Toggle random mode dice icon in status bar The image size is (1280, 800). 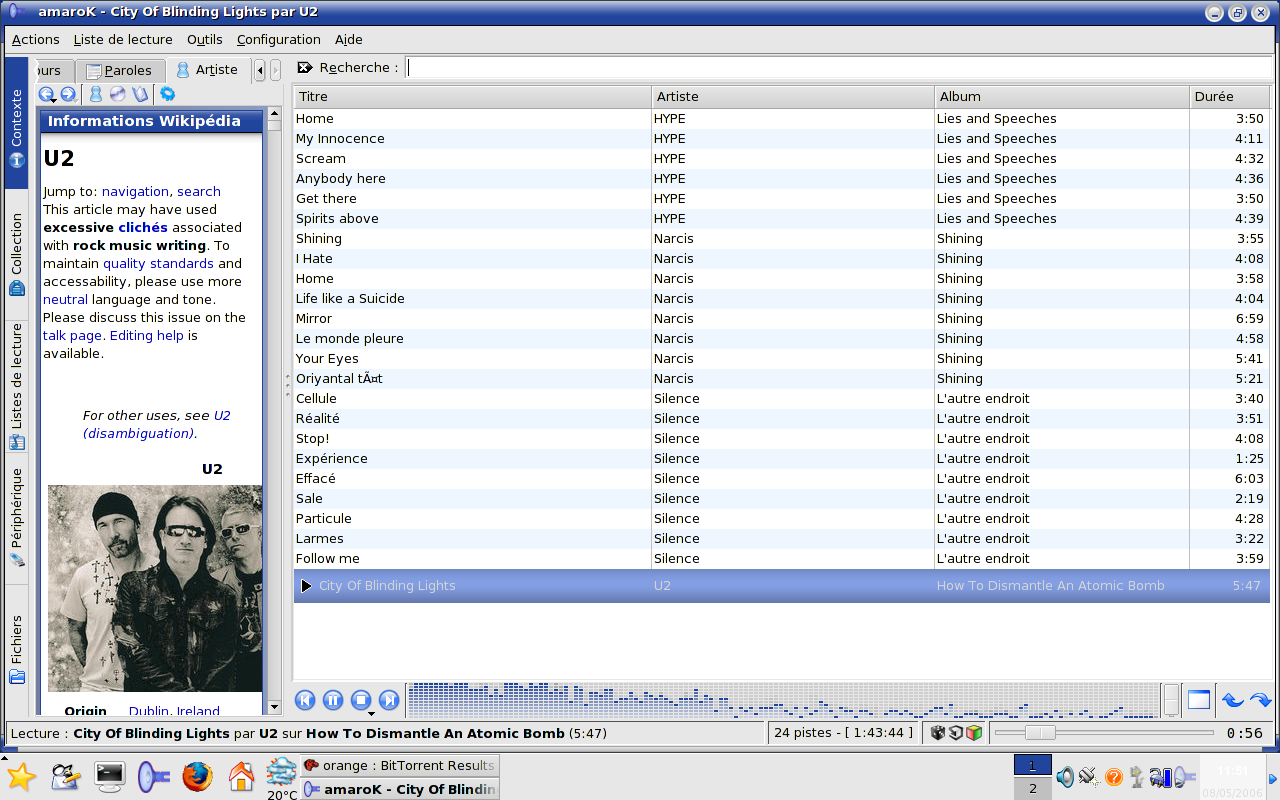tap(938, 733)
